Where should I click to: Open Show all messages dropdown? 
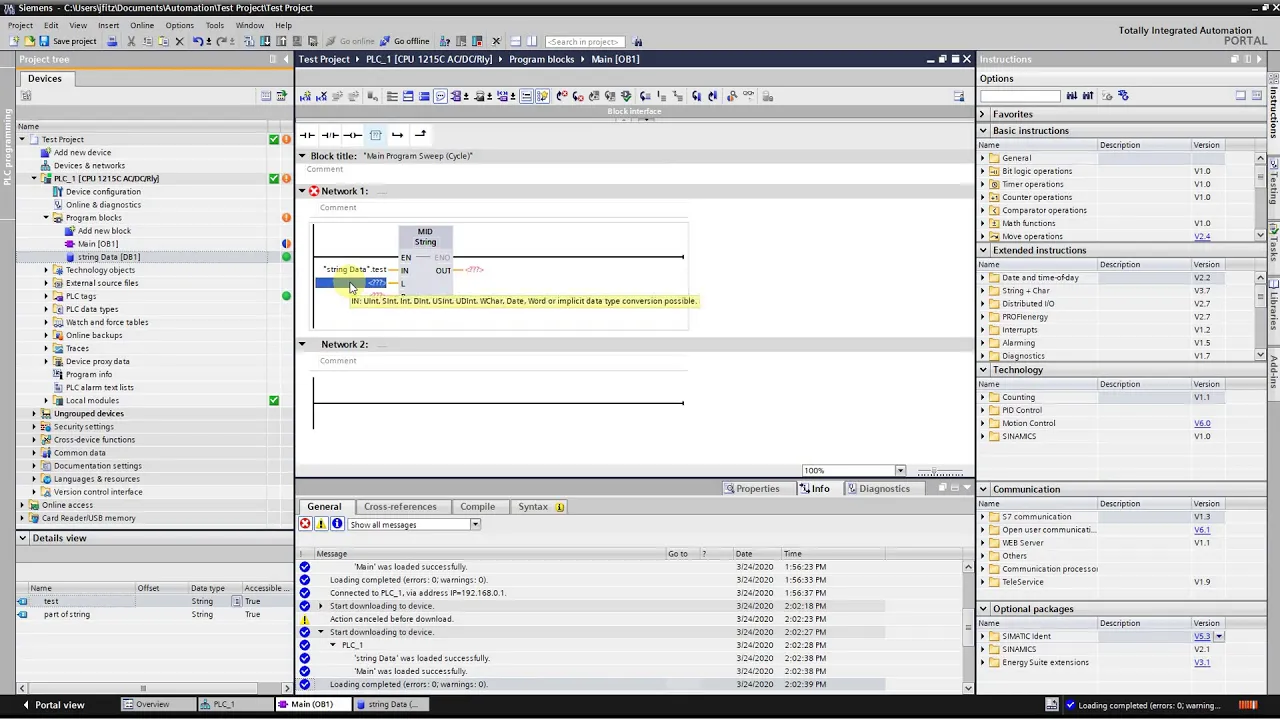tap(475, 525)
